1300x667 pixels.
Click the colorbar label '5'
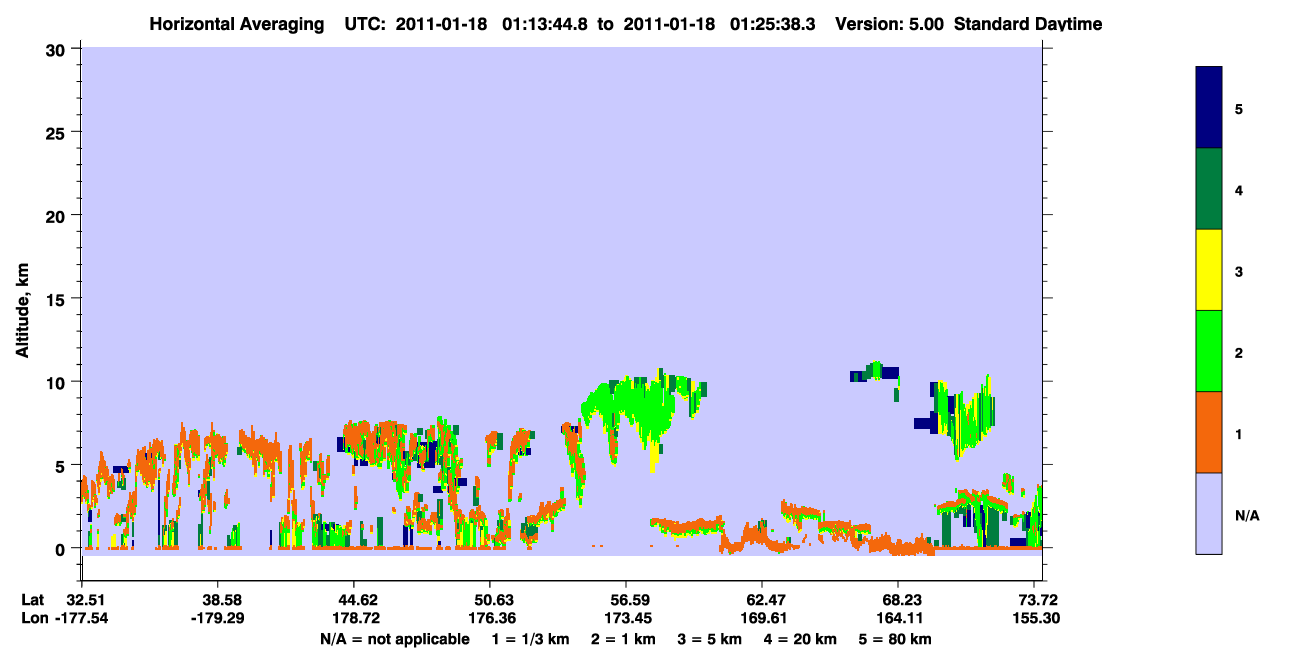tap(1238, 108)
